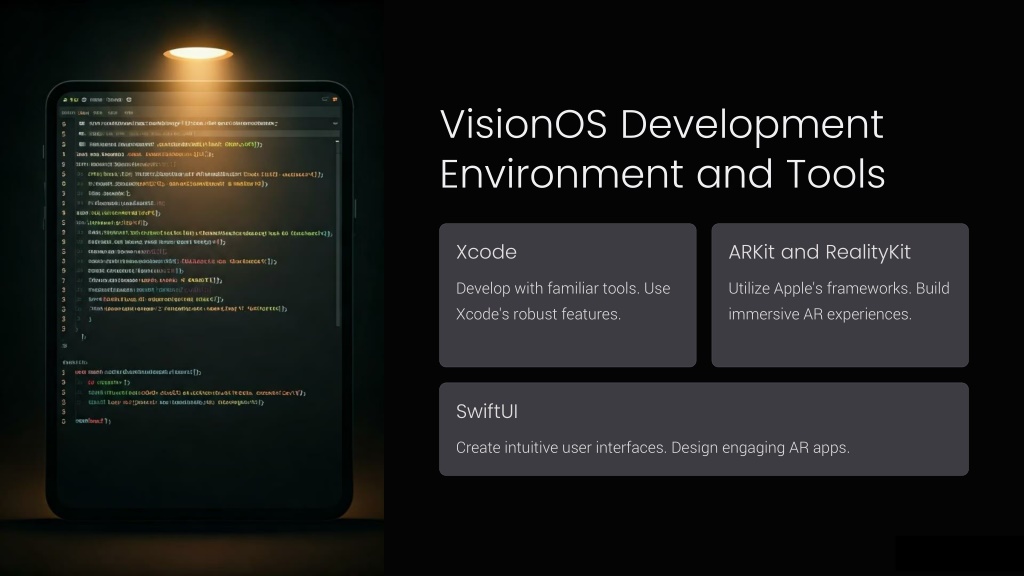Click the "Create intuitive user interfaces" description
Screen dimensions: 1024x576
(652, 448)
